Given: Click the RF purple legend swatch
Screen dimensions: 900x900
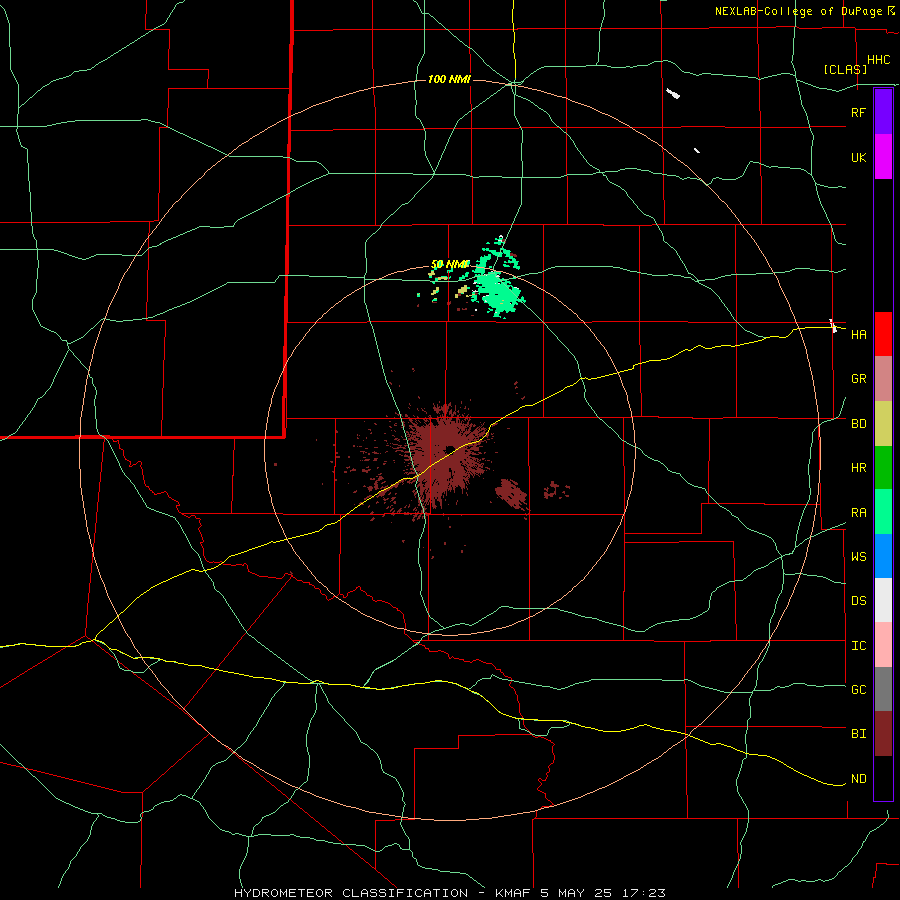Looking at the screenshot, I should 883,111.
